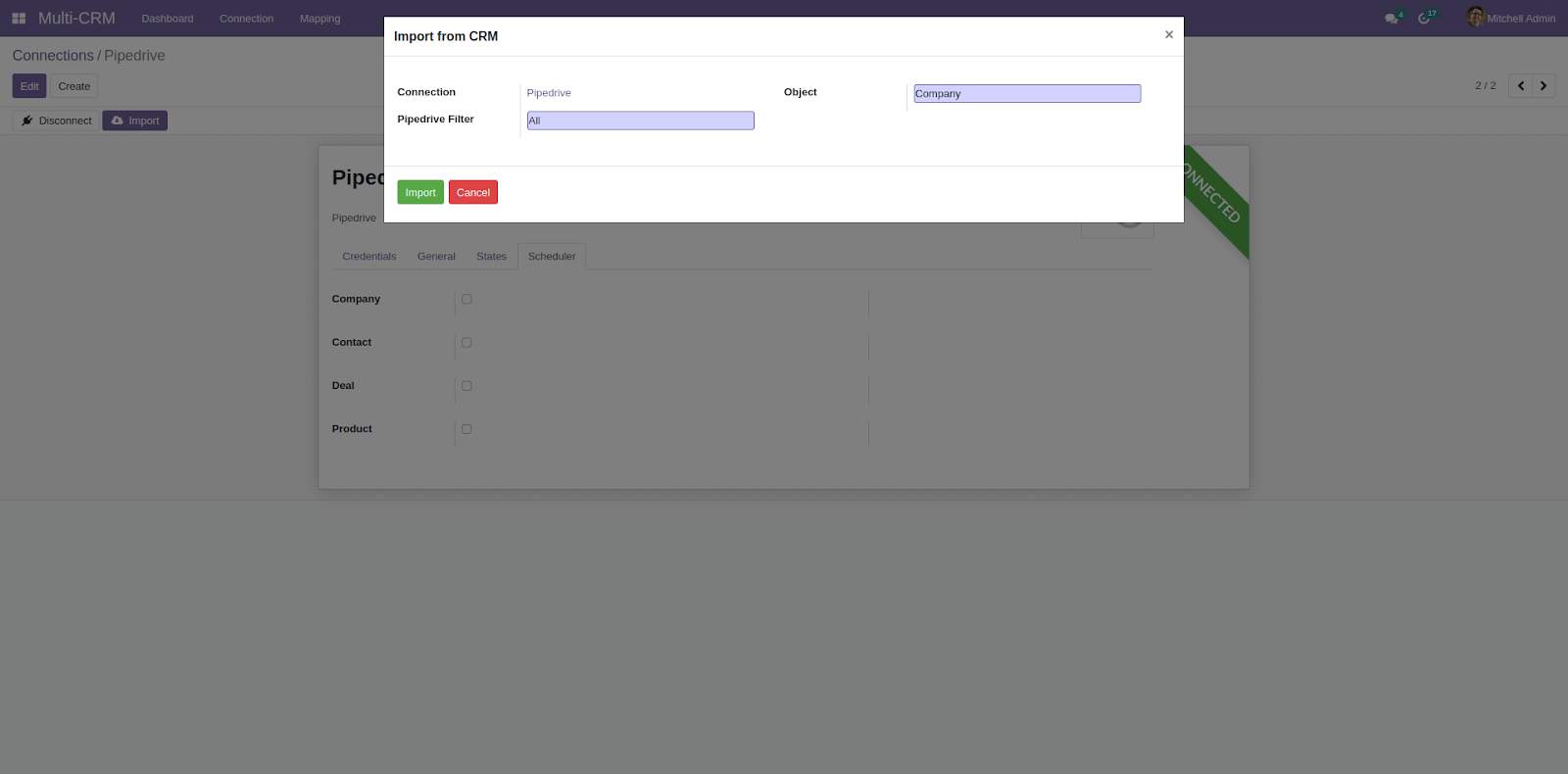The height and width of the screenshot is (774, 1568).
Task: Click the Edit button
Action: coord(29,86)
